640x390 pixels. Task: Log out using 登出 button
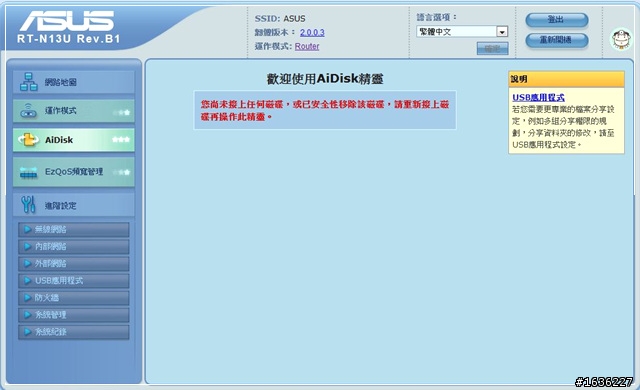coord(557,20)
